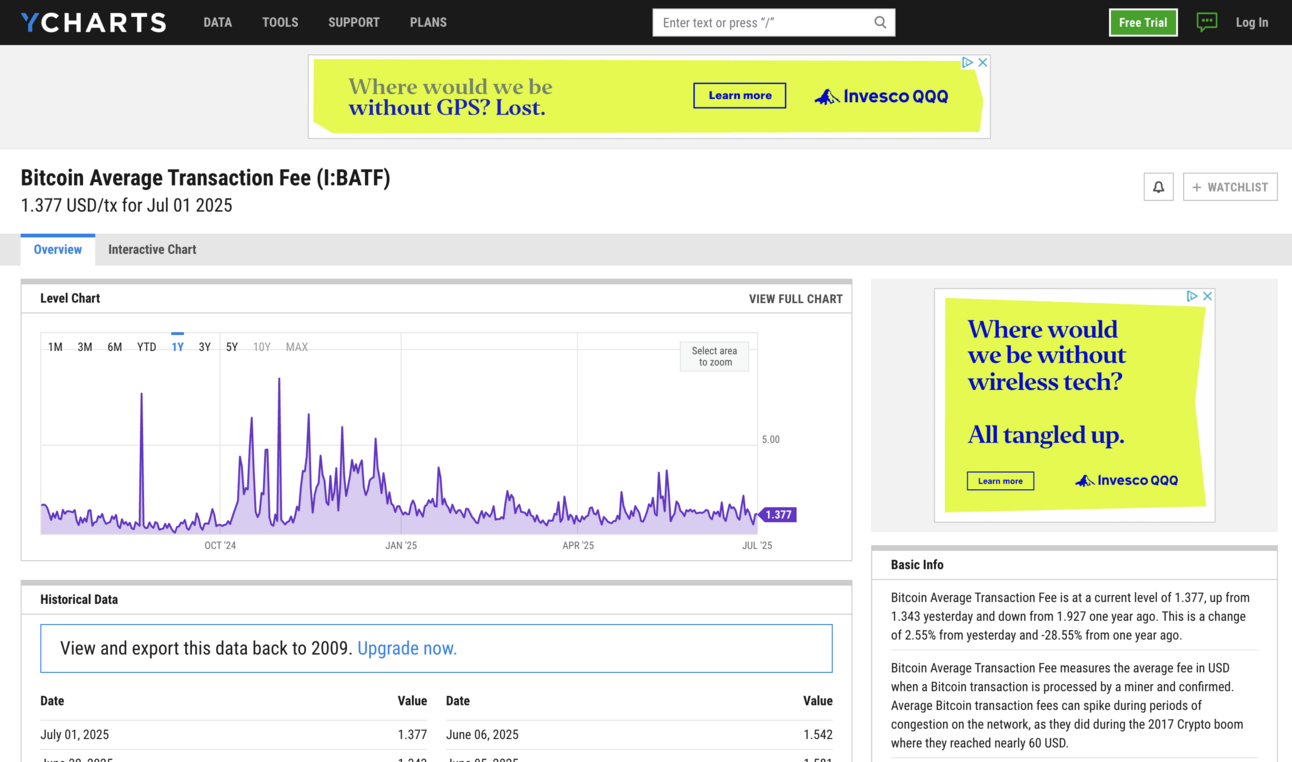Open the PLANS menu
1292x762 pixels.
(x=428, y=22)
